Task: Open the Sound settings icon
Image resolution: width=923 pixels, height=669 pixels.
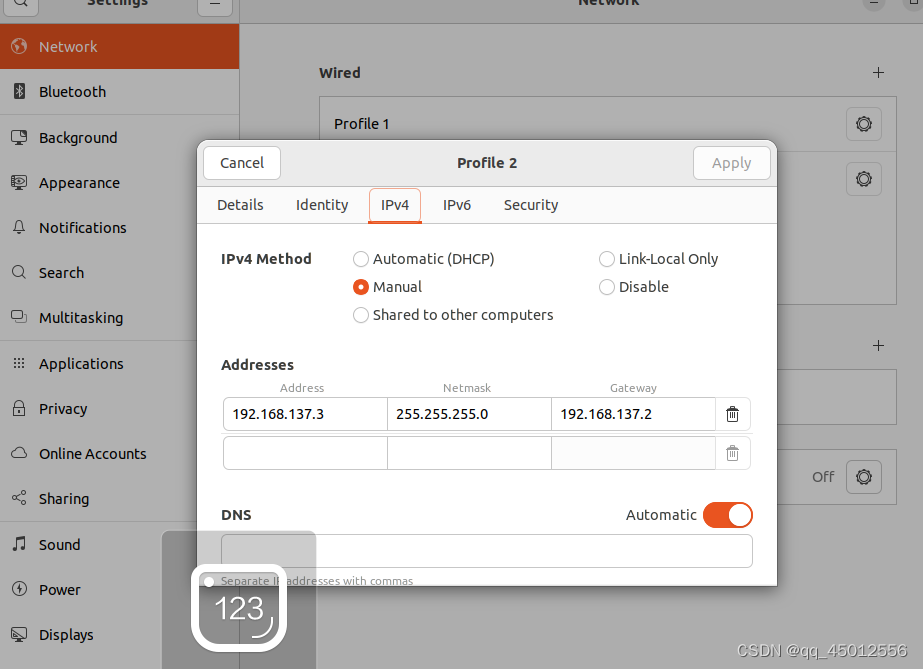Action: pos(18,544)
